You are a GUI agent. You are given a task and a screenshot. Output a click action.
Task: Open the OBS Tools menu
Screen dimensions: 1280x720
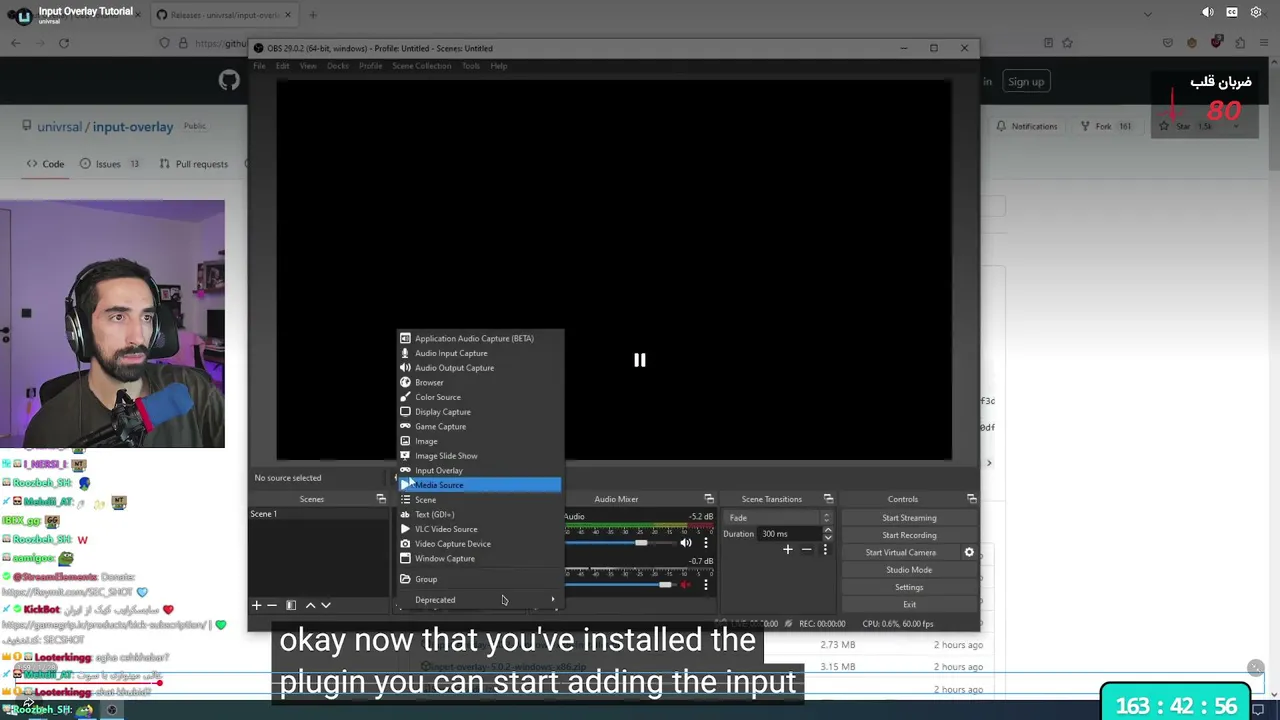[x=470, y=66]
